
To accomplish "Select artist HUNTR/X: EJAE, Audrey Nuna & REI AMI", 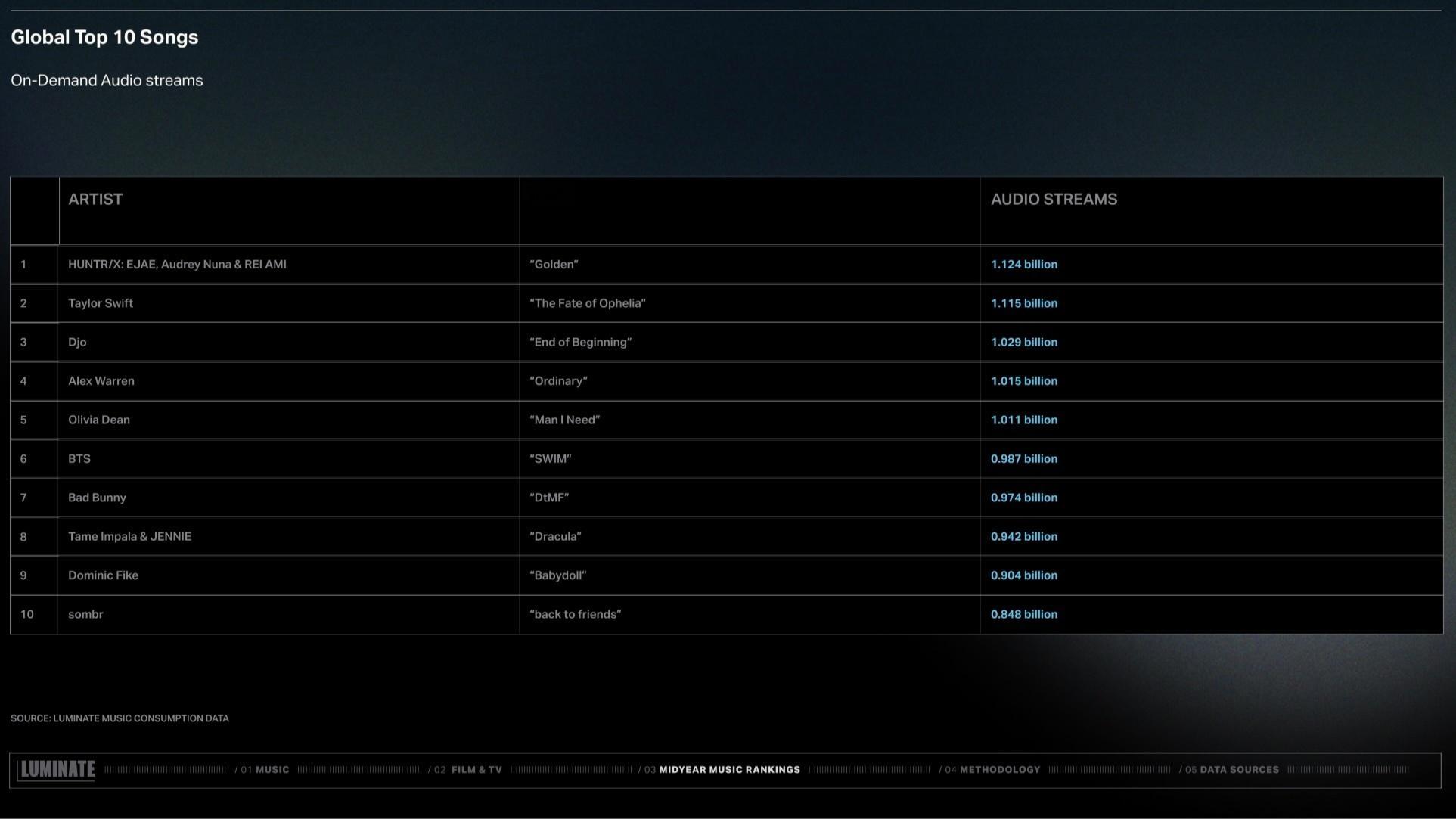I will (x=177, y=265).
